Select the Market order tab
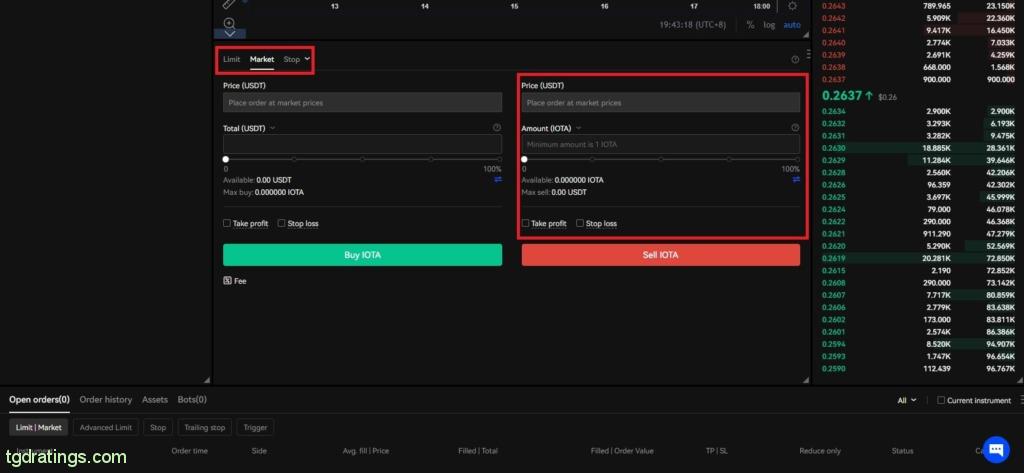The width and height of the screenshot is (1024, 473). click(262, 59)
